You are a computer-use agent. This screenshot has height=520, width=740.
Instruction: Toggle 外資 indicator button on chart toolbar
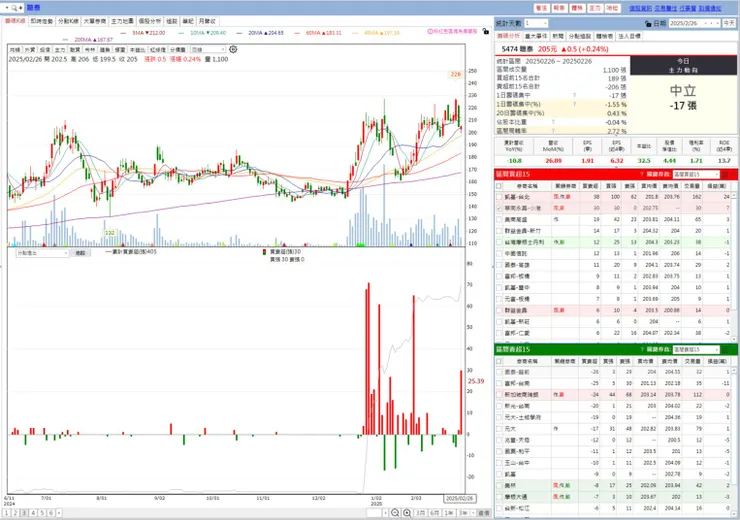pyautogui.click(x=30, y=50)
